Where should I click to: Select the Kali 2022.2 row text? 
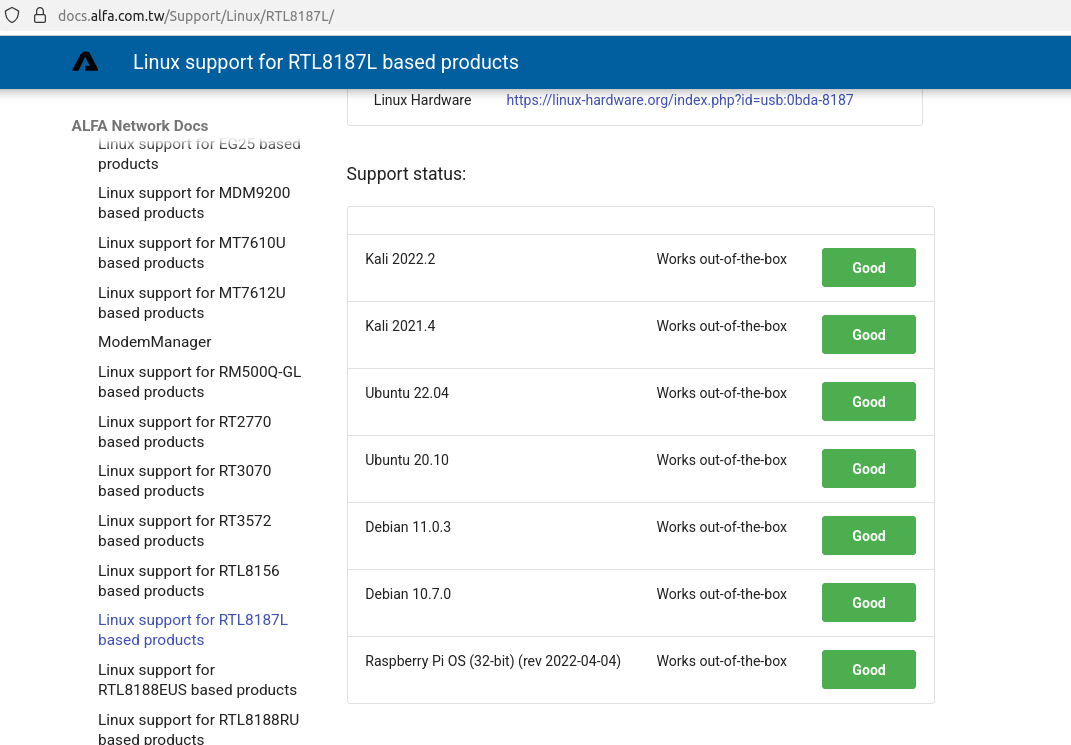(400, 259)
